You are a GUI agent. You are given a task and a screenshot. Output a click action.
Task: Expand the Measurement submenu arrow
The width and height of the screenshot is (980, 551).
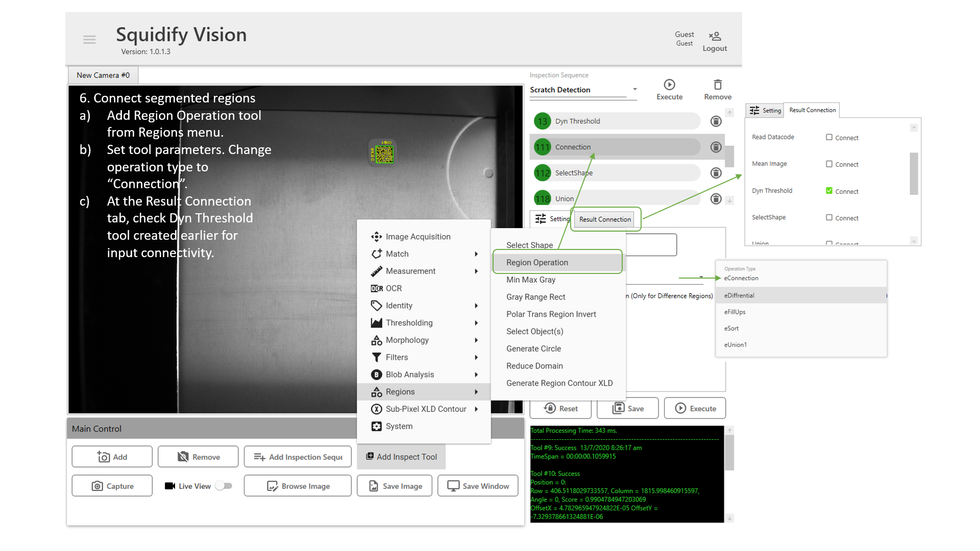(x=476, y=271)
